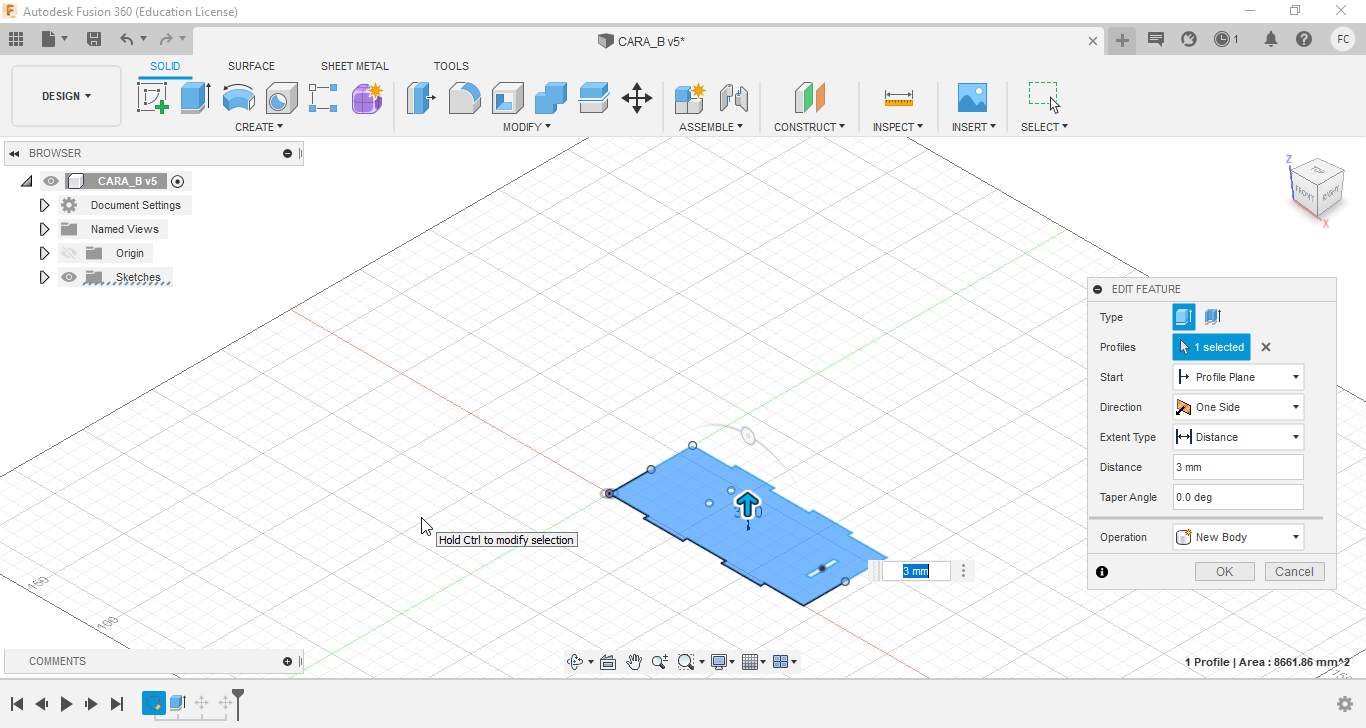The width and height of the screenshot is (1366, 728).
Task: Open the Create Form tool
Action: 367,98
